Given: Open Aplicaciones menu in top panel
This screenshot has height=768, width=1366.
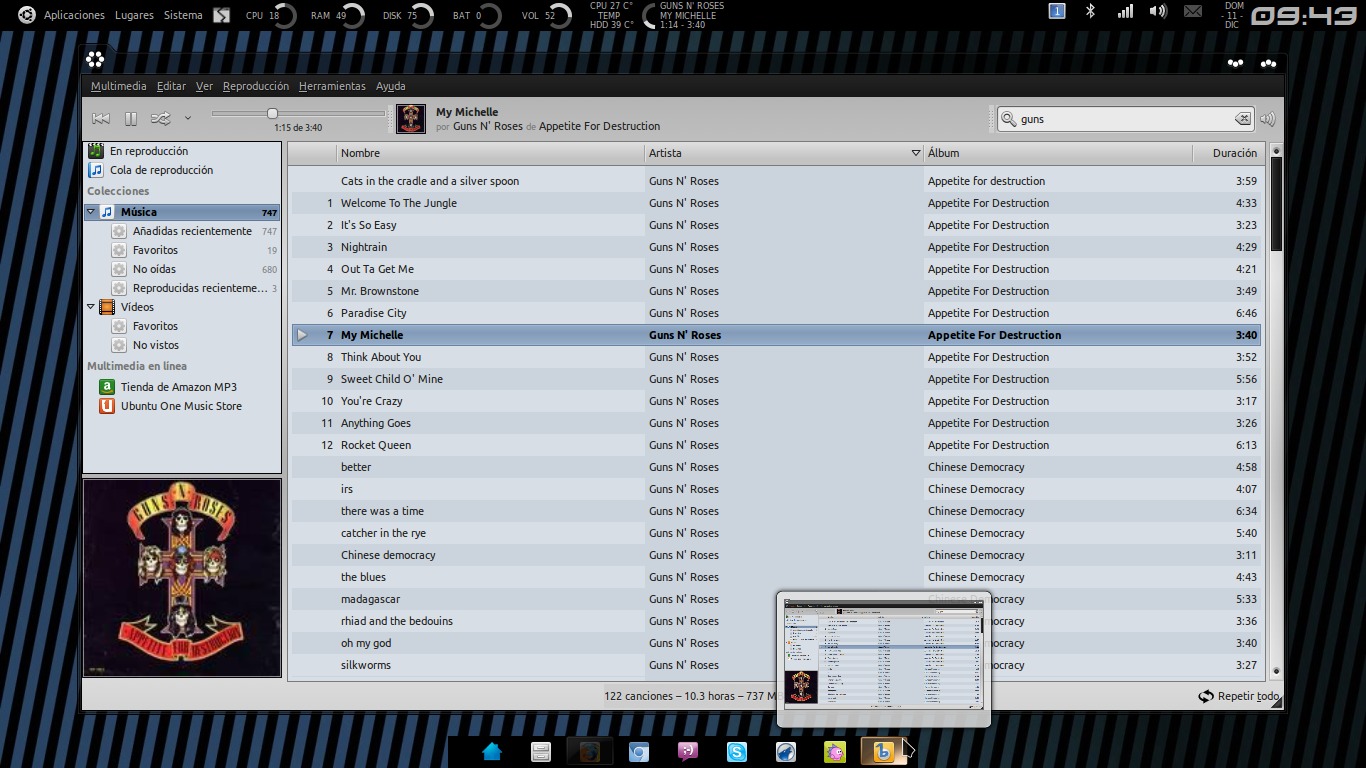Looking at the screenshot, I should pos(74,15).
